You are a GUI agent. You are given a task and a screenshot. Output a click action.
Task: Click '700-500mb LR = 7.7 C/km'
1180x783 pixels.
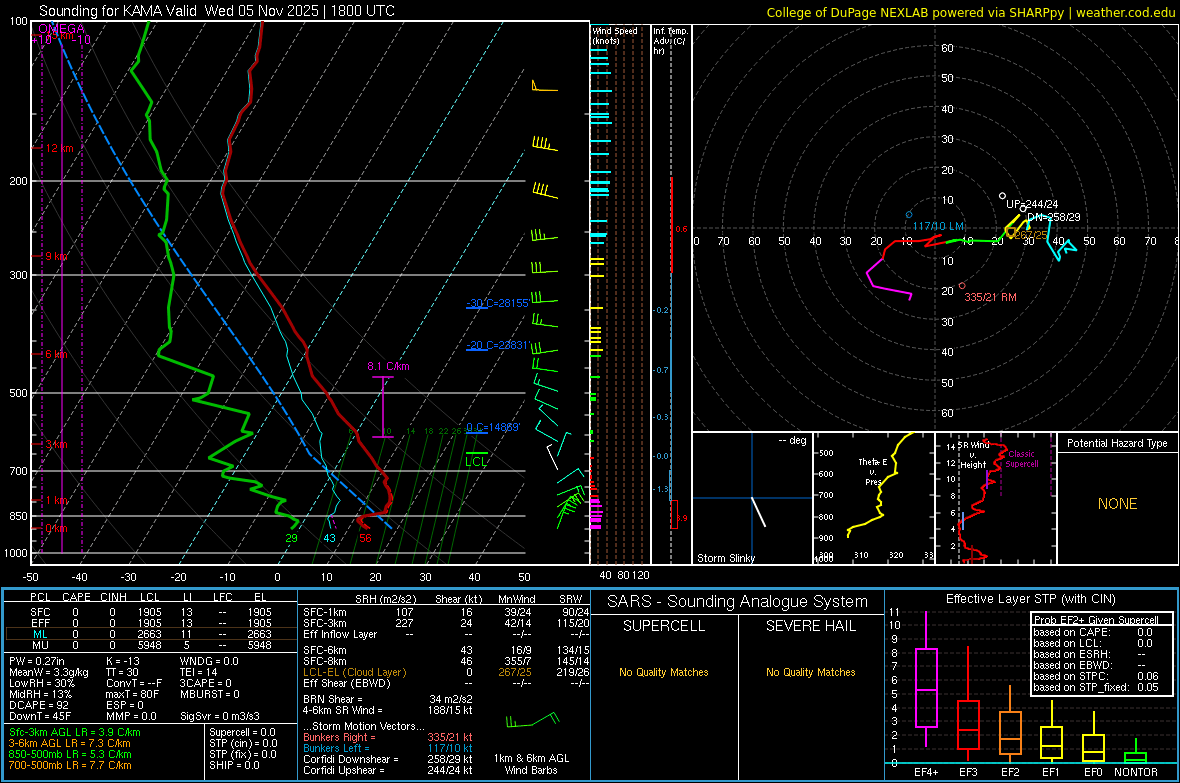point(70,766)
